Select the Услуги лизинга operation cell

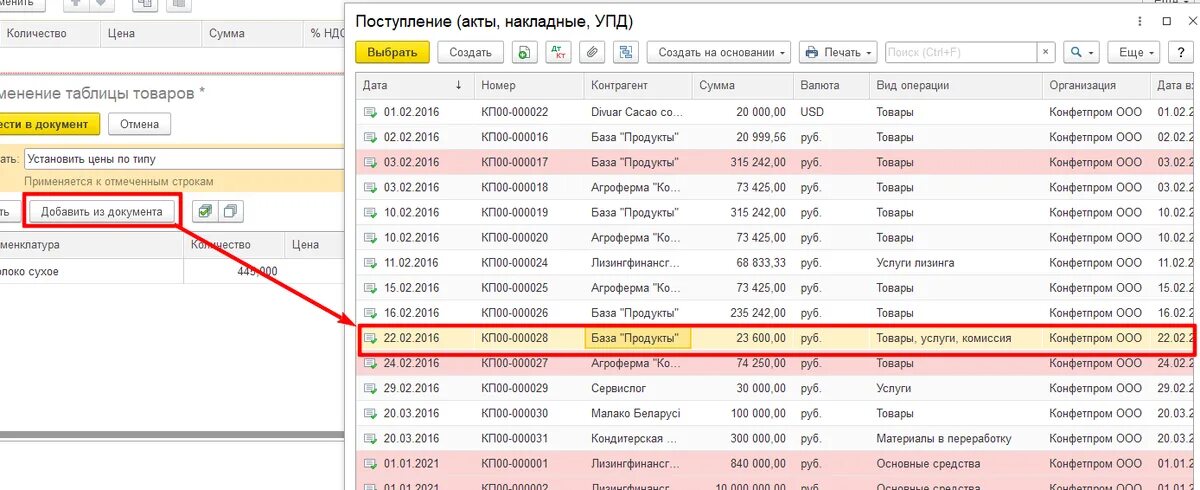[x=955, y=263]
